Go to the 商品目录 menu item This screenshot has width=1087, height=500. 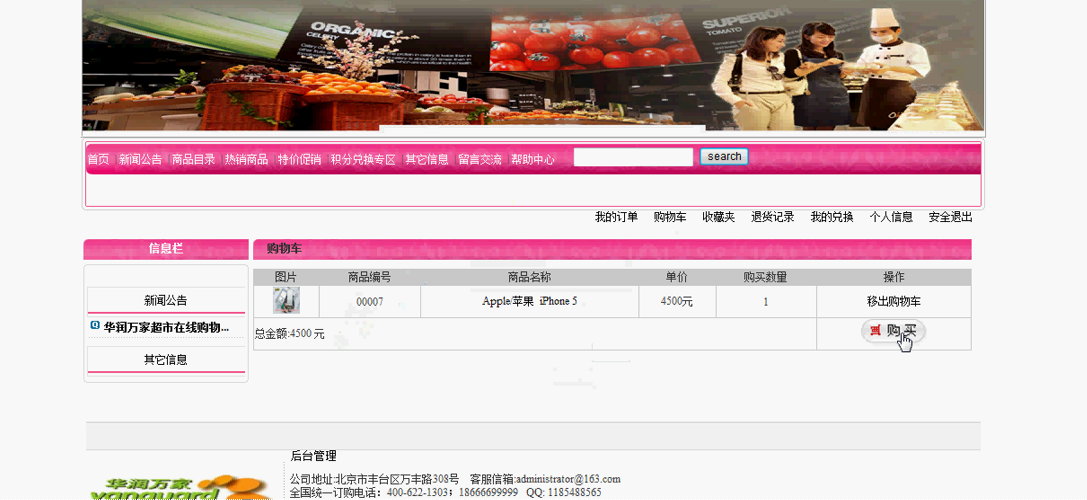click(193, 160)
